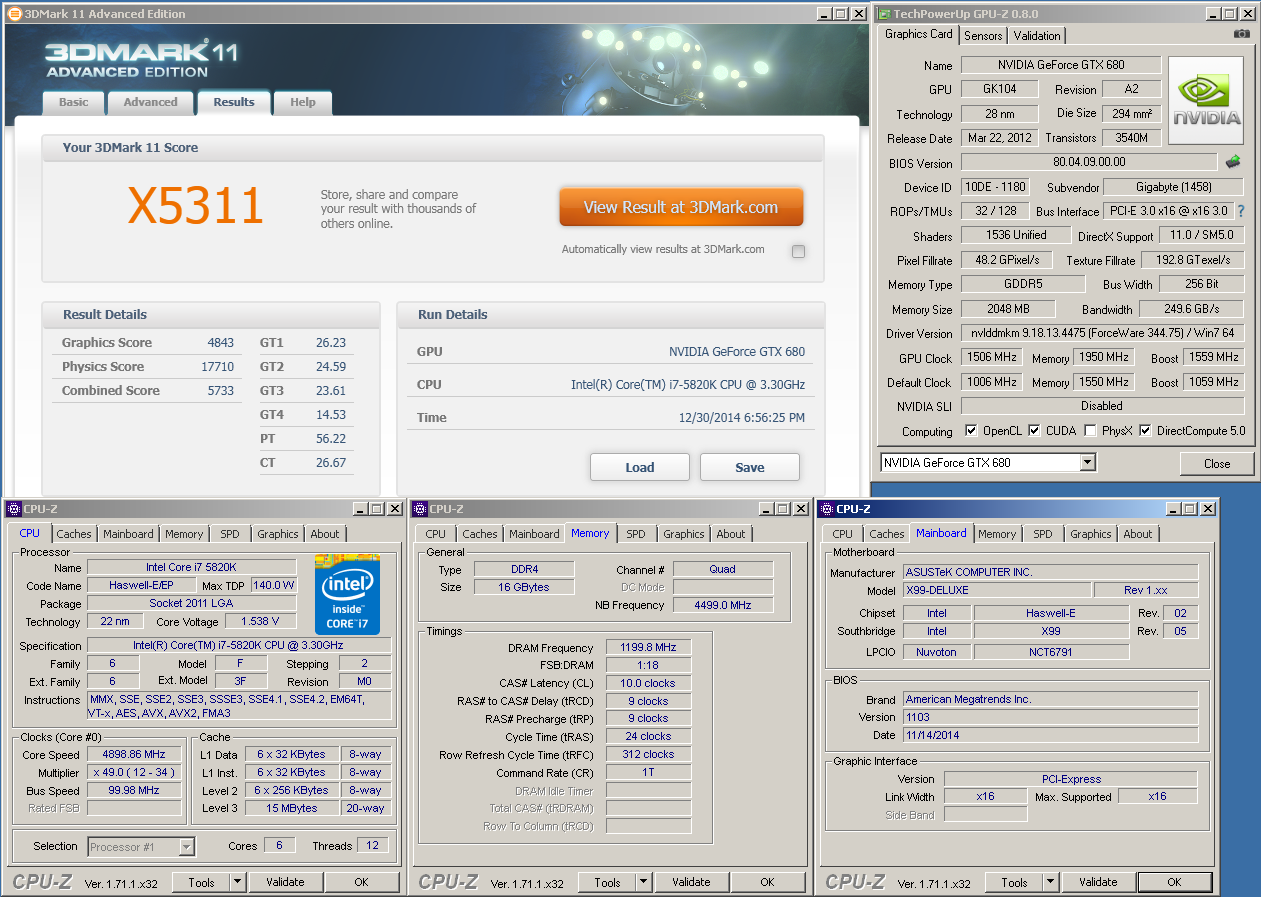Select Caches tab in left CPU-Z window
This screenshot has width=1261, height=897.
[74, 534]
